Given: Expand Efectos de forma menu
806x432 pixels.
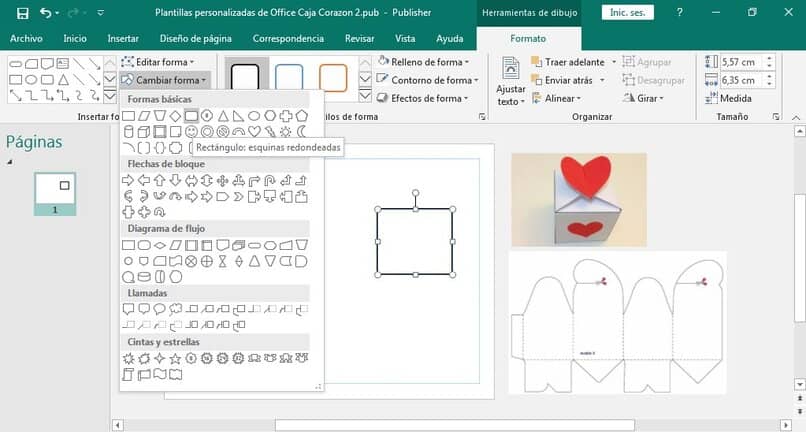Looking at the screenshot, I should point(422,98).
